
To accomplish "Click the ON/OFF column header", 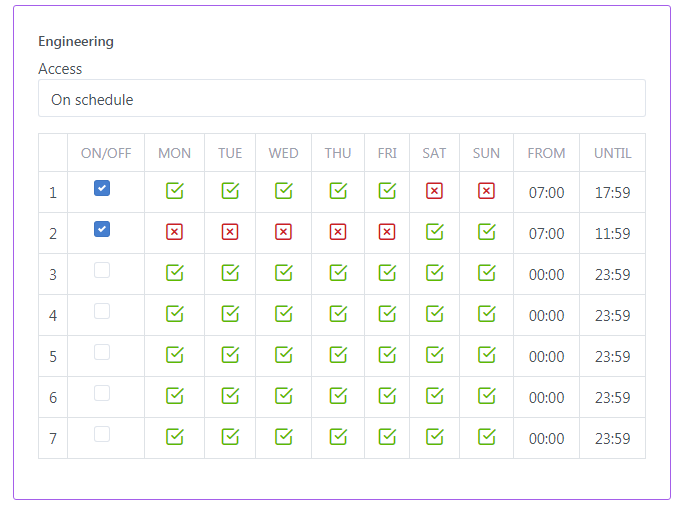I will coord(106,153).
